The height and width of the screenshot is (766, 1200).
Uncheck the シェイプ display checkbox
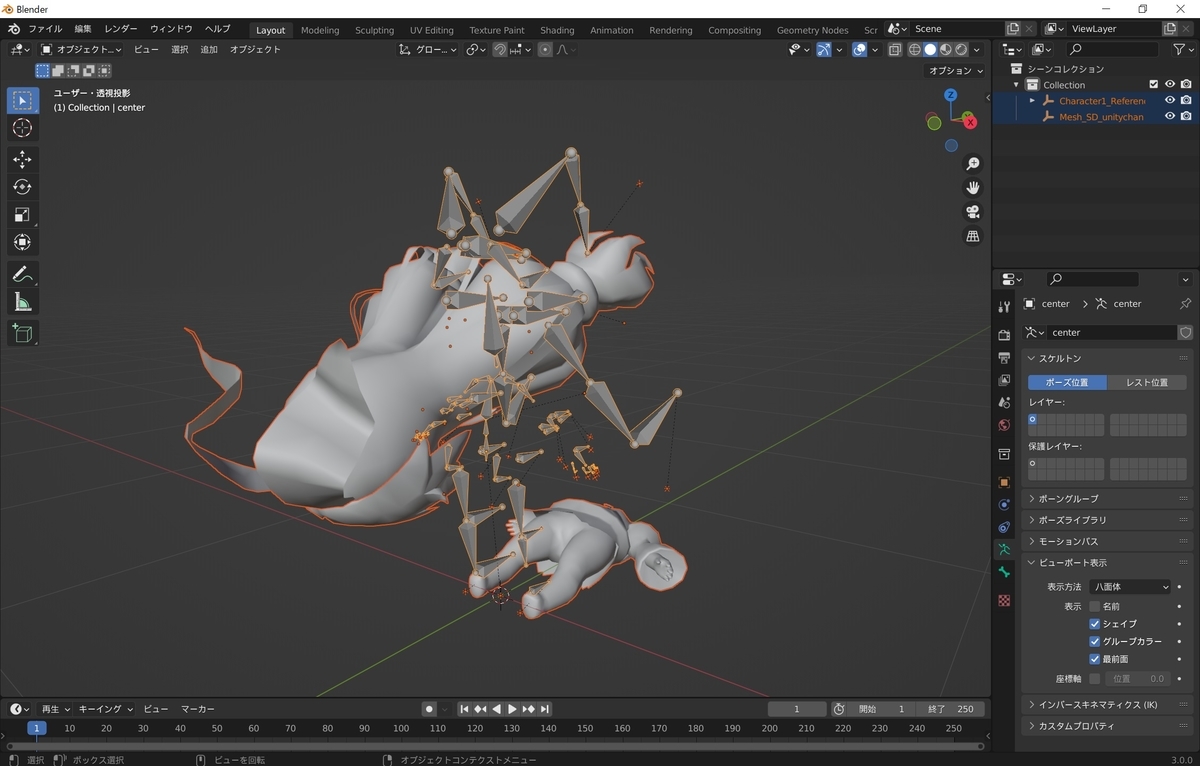1094,624
